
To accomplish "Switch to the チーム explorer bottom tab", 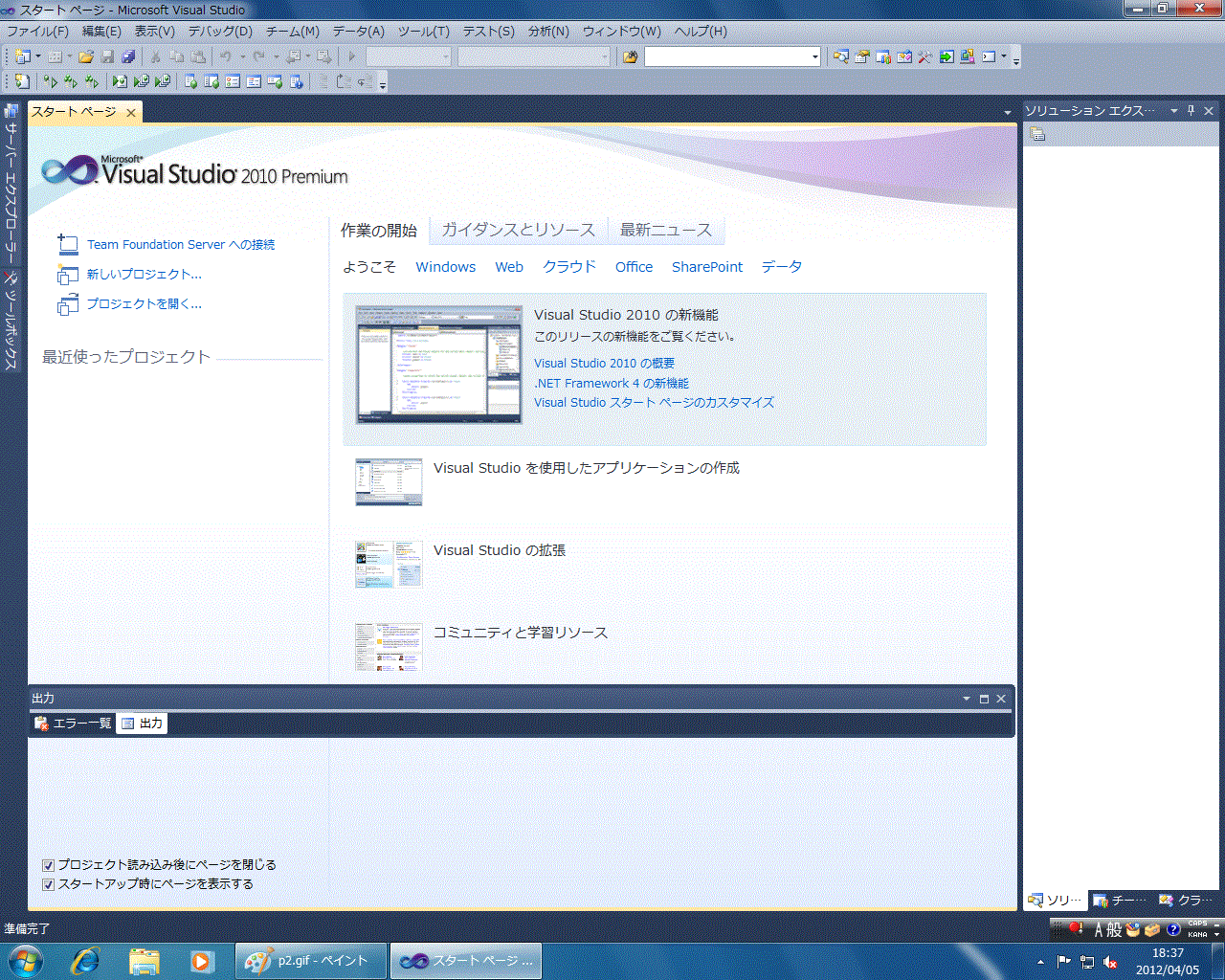I will point(1120,901).
